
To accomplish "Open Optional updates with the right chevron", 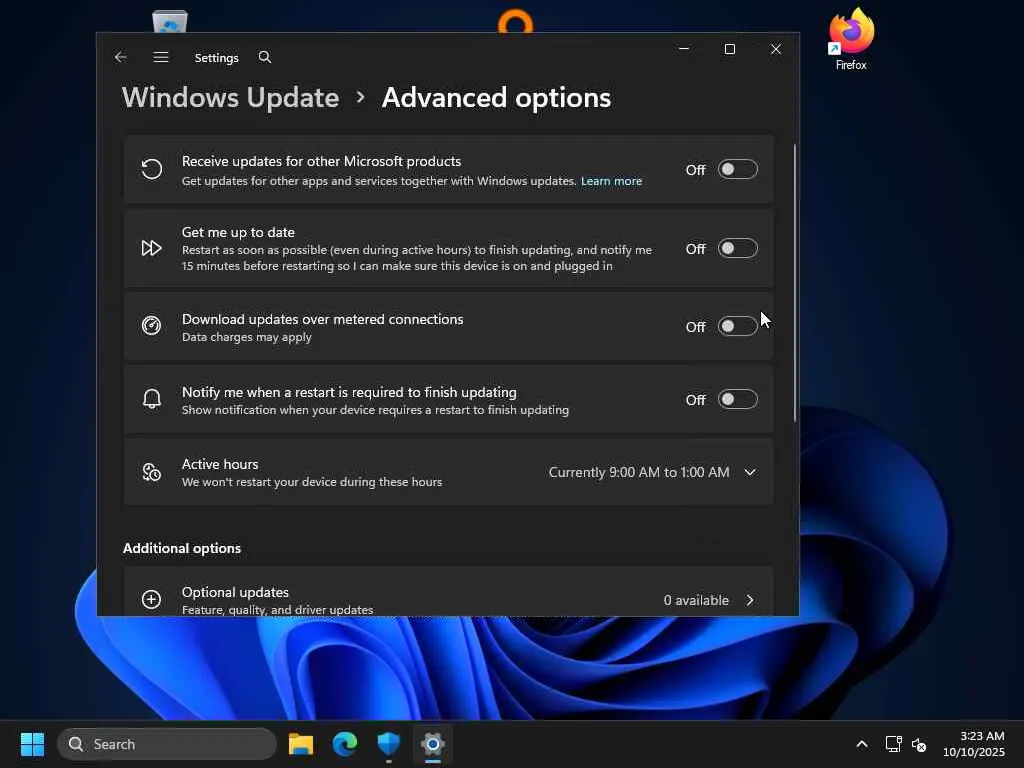I will pyautogui.click(x=750, y=600).
